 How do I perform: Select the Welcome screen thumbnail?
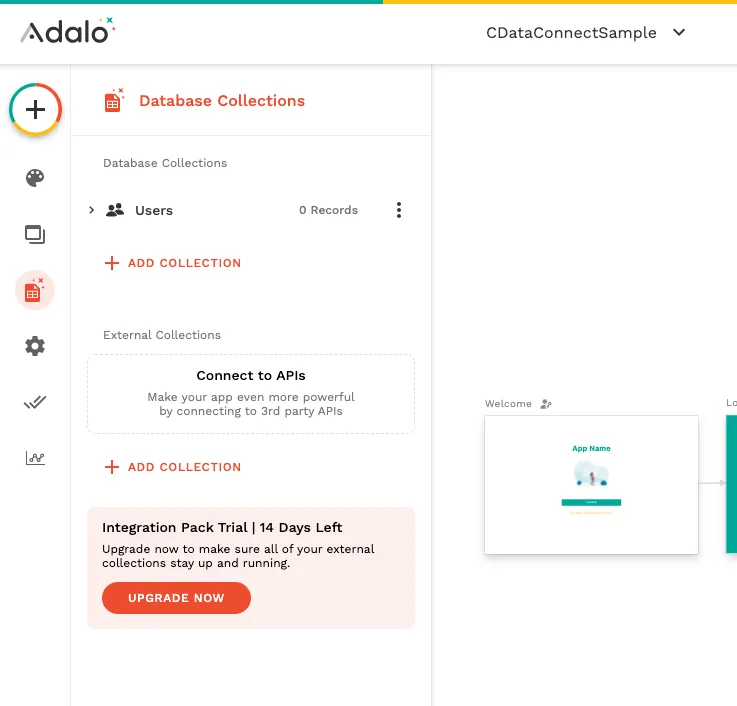tap(591, 484)
